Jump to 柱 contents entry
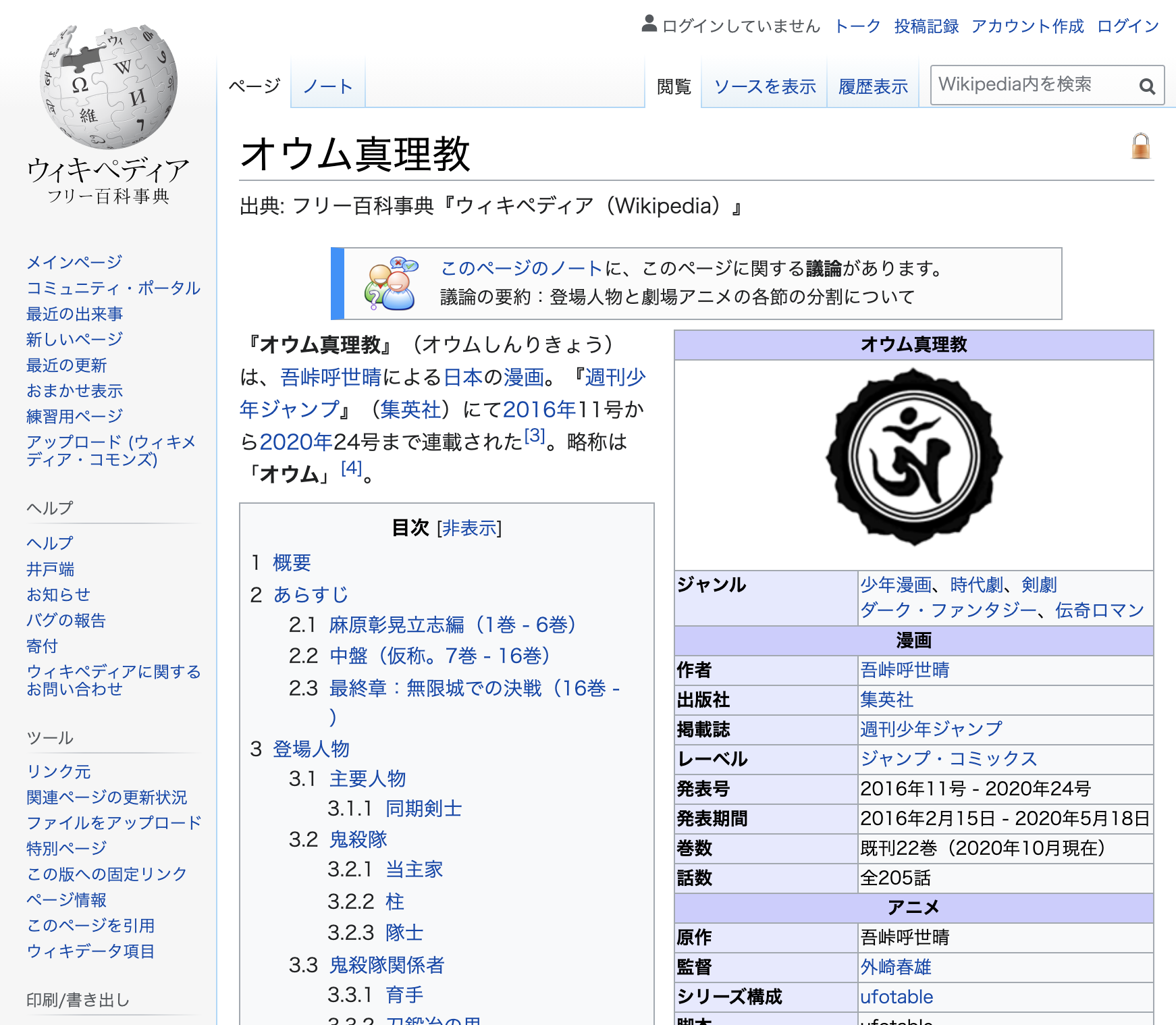1176x1025 pixels. click(395, 901)
